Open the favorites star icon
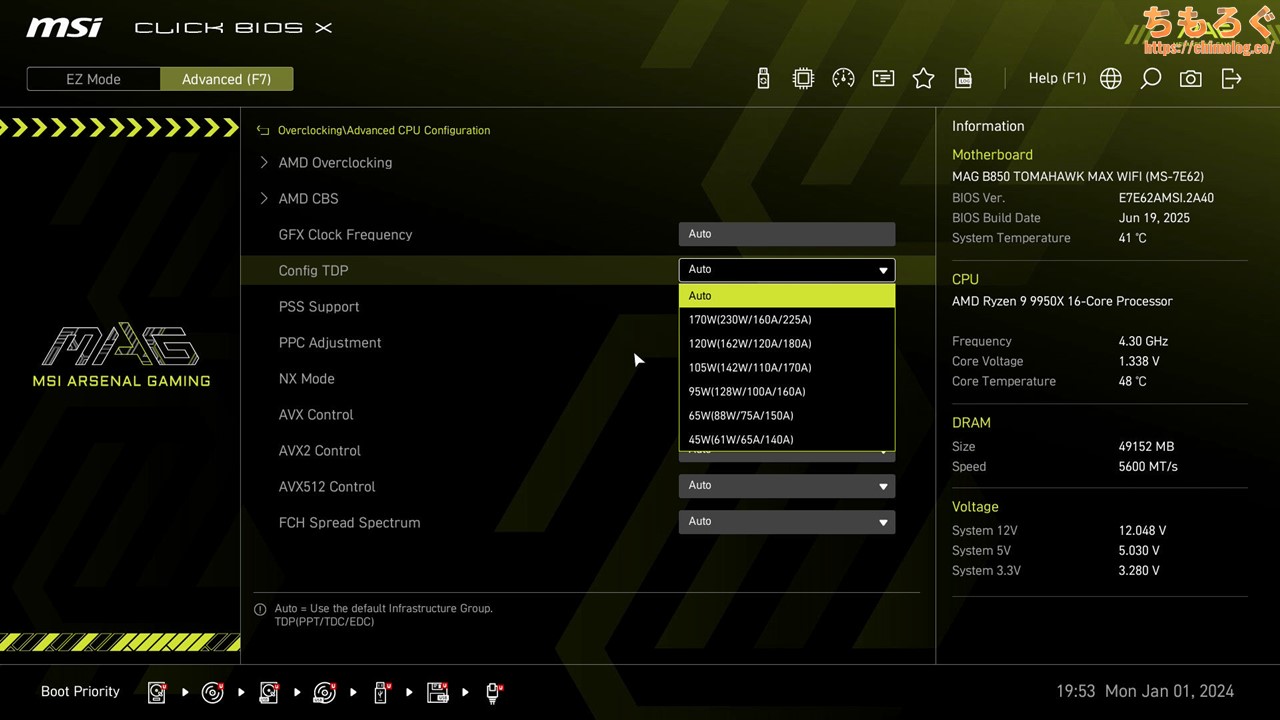The image size is (1280, 720). [x=923, y=79]
